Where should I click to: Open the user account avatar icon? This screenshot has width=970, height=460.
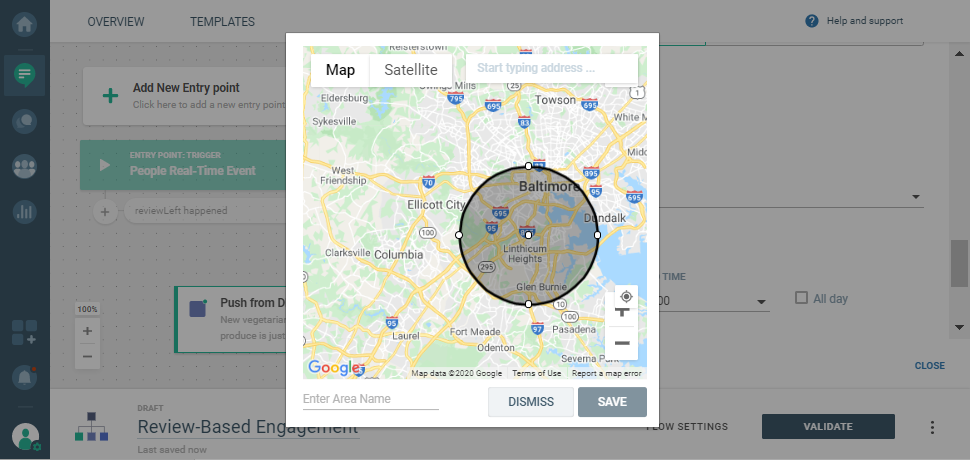(25, 437)
